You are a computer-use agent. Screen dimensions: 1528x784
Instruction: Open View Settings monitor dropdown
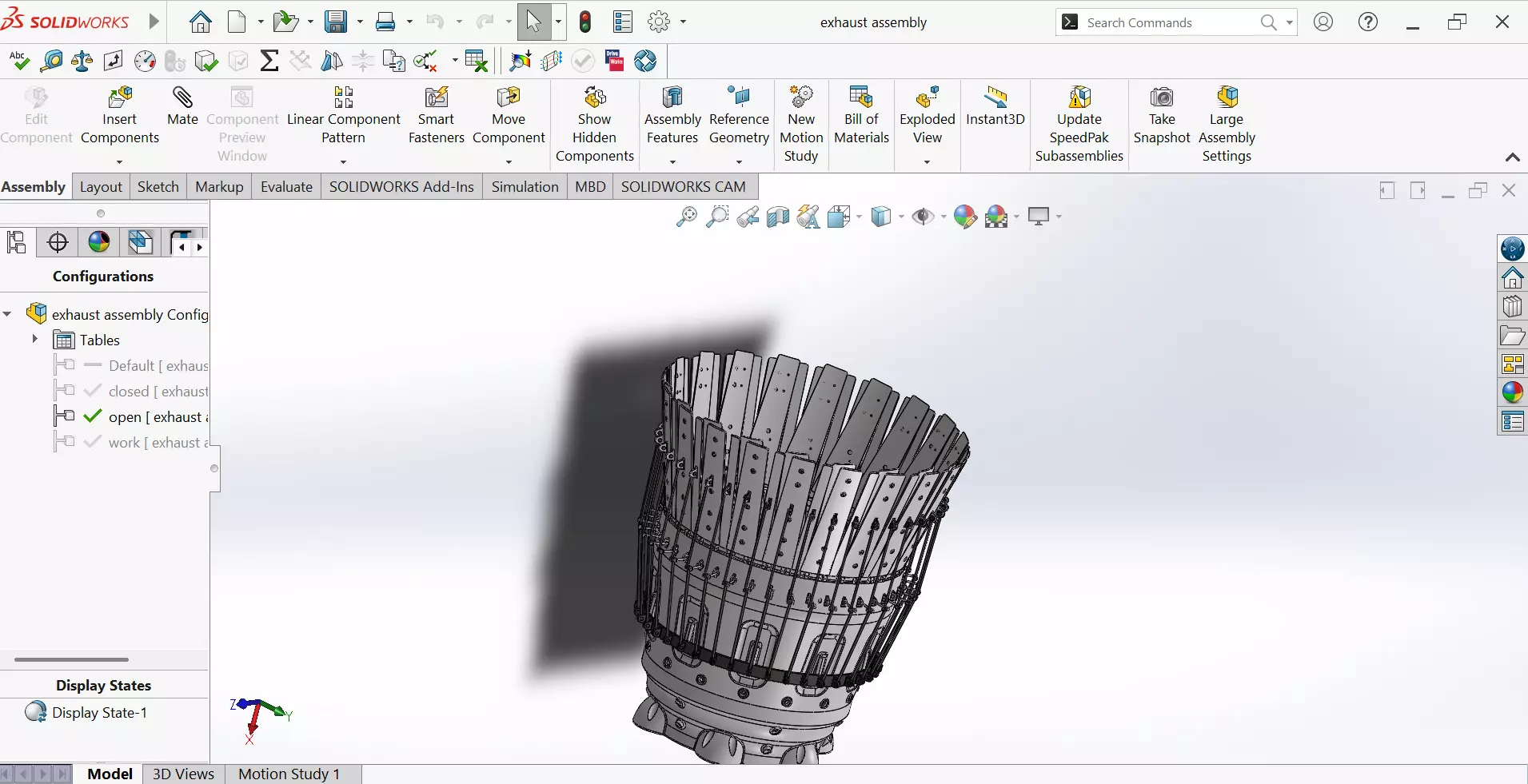tap(1059, 217)
